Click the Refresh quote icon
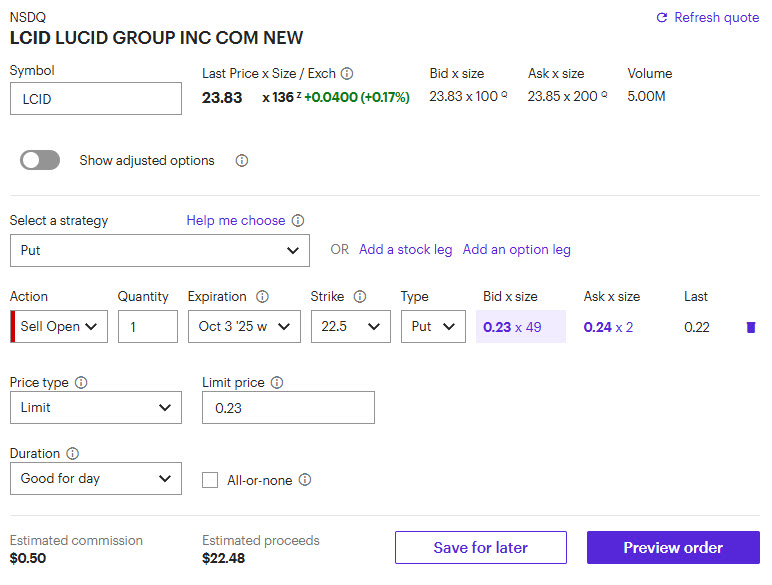Screen dimensions: 772x585 pos(661,18)
